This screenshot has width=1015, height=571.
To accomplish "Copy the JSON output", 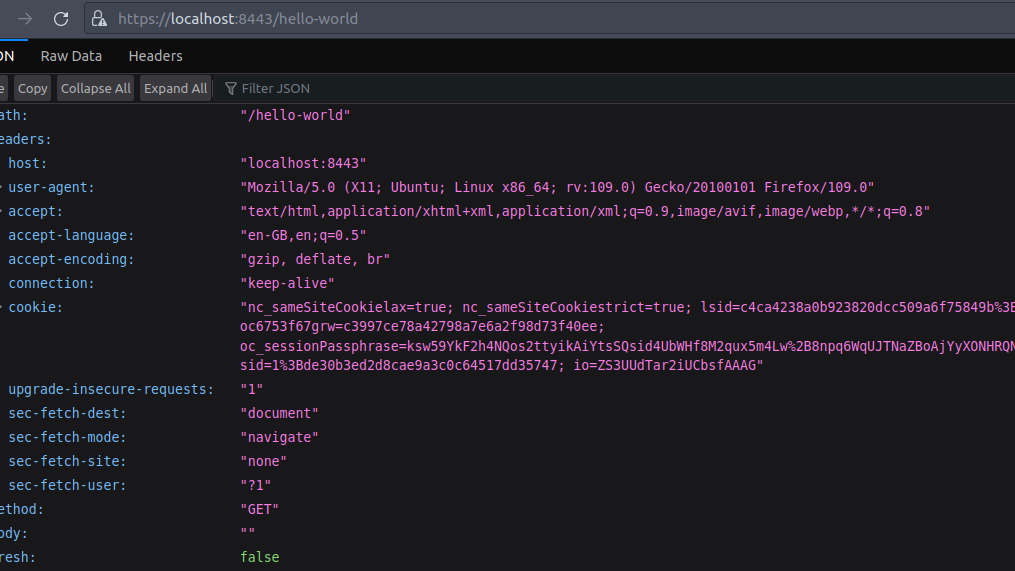I will tap(32, 89).
